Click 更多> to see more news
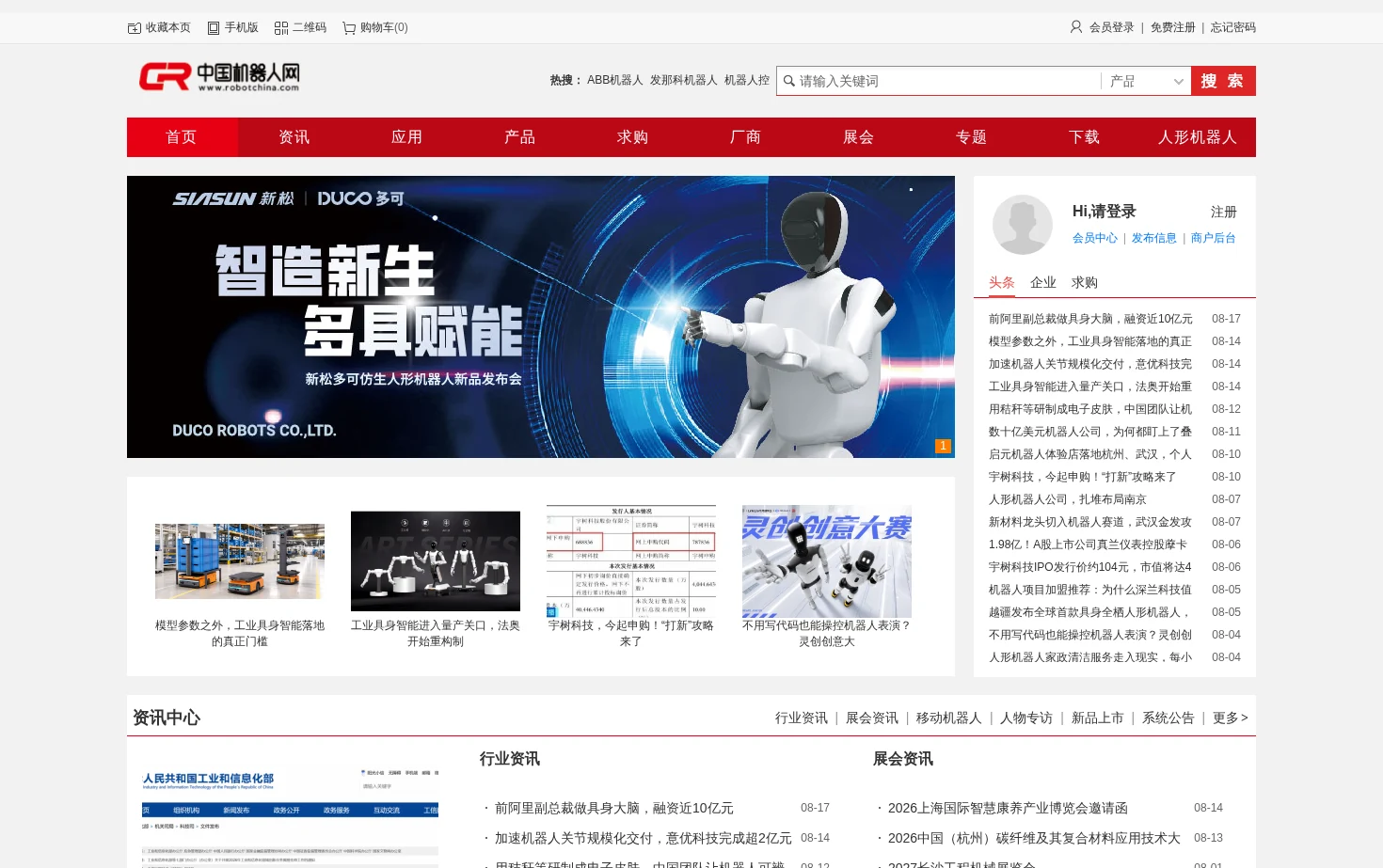Viewport: 1383px width, 868px height. [1231, 718]
